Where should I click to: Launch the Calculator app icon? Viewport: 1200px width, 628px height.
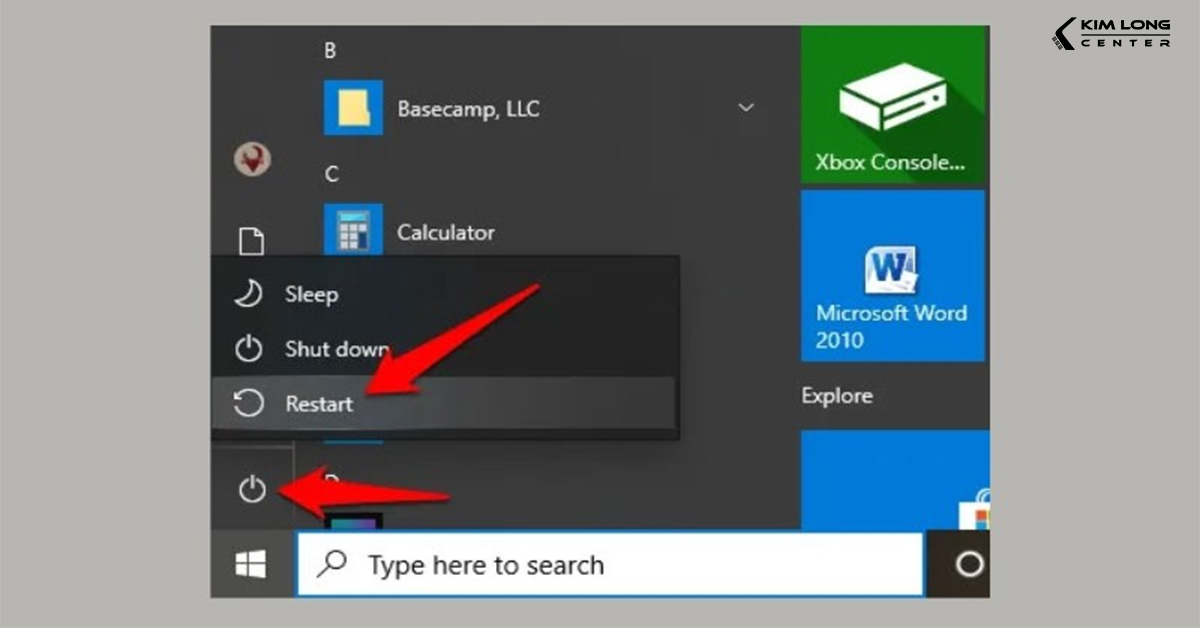click(x=353, y=233)
